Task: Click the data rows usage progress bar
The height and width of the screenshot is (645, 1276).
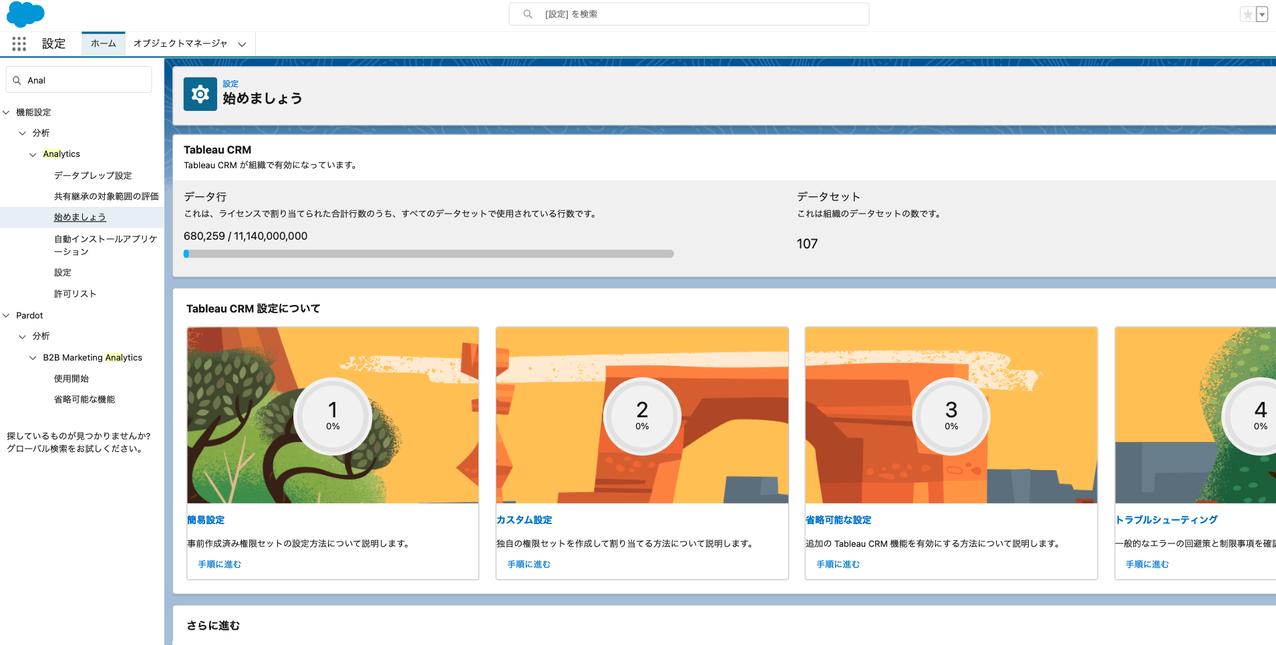Action: [428, 254]
